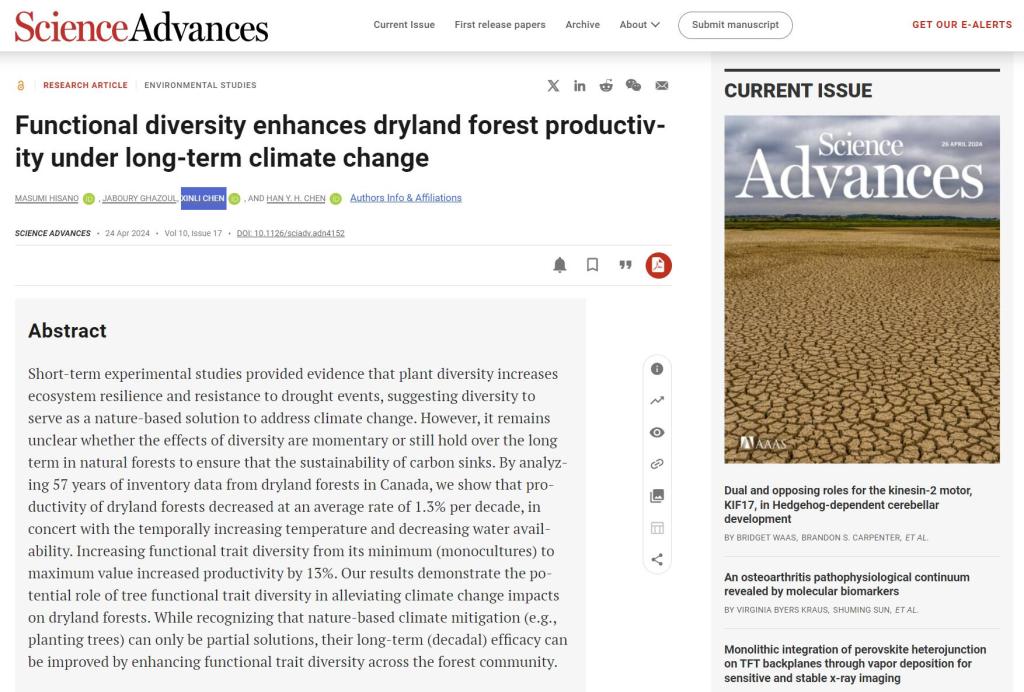Image resolution: width=1024 pixels, height=692 pixels.
Task: Open the eye icon in sidebar
Action: pos(657,432)
